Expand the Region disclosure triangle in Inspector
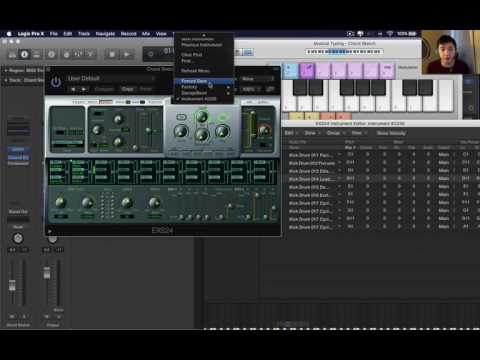This screenshot has height=360, width=480. [x=6, y=71]
